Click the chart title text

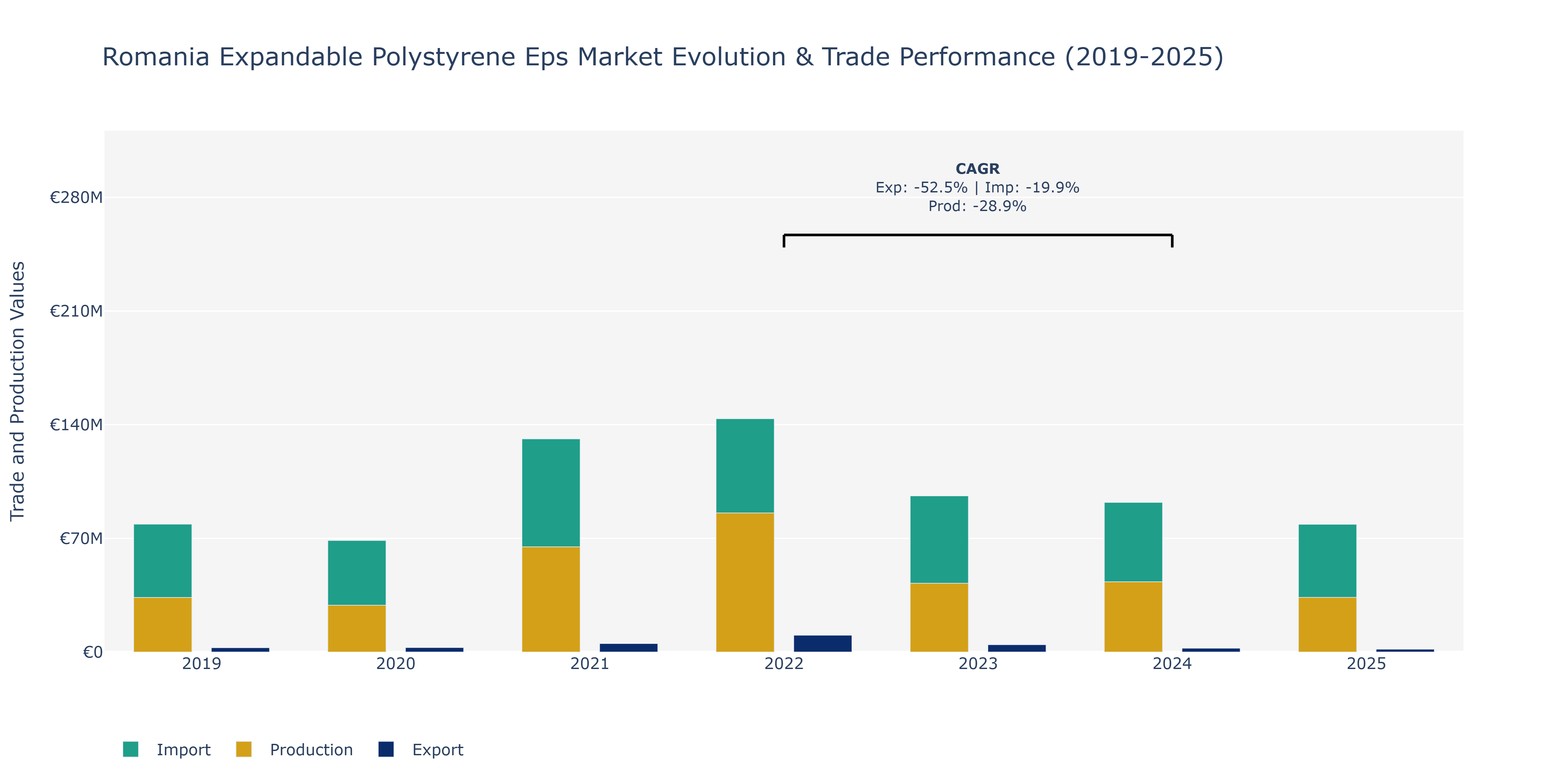(x=663, y=57)
